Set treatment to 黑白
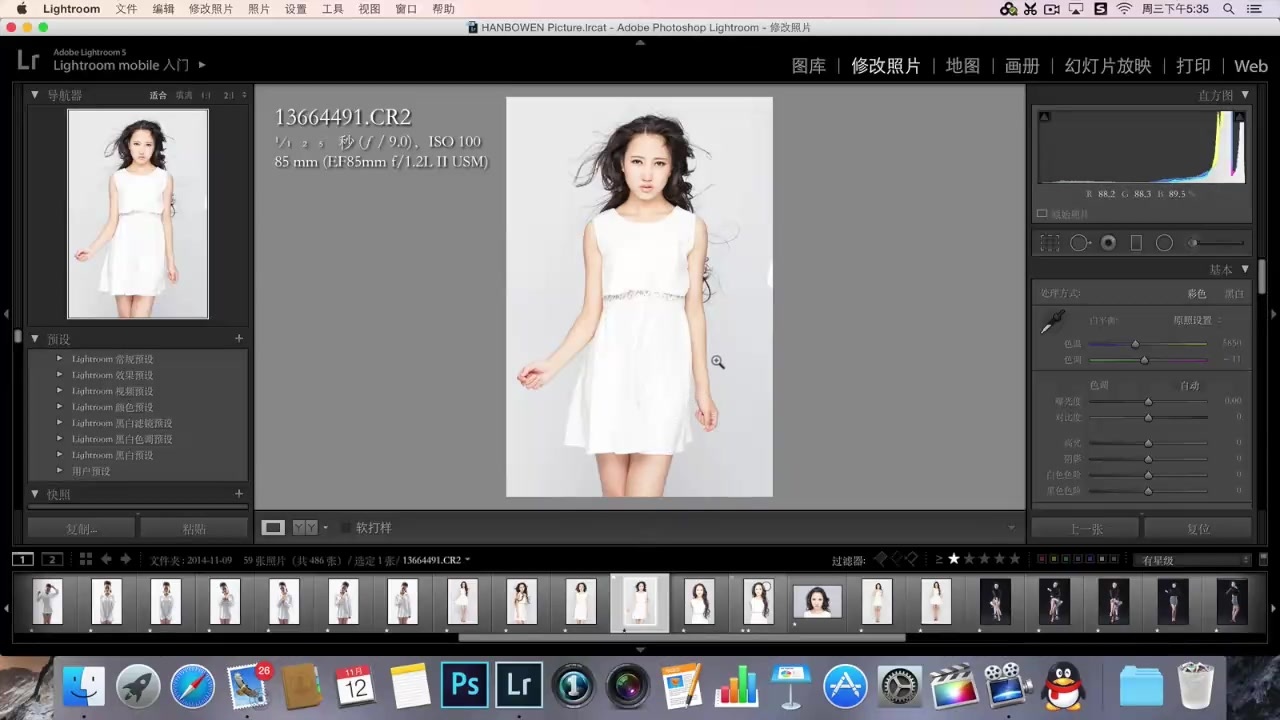Screen dimensions: 1280x720 pos(1235,294)
